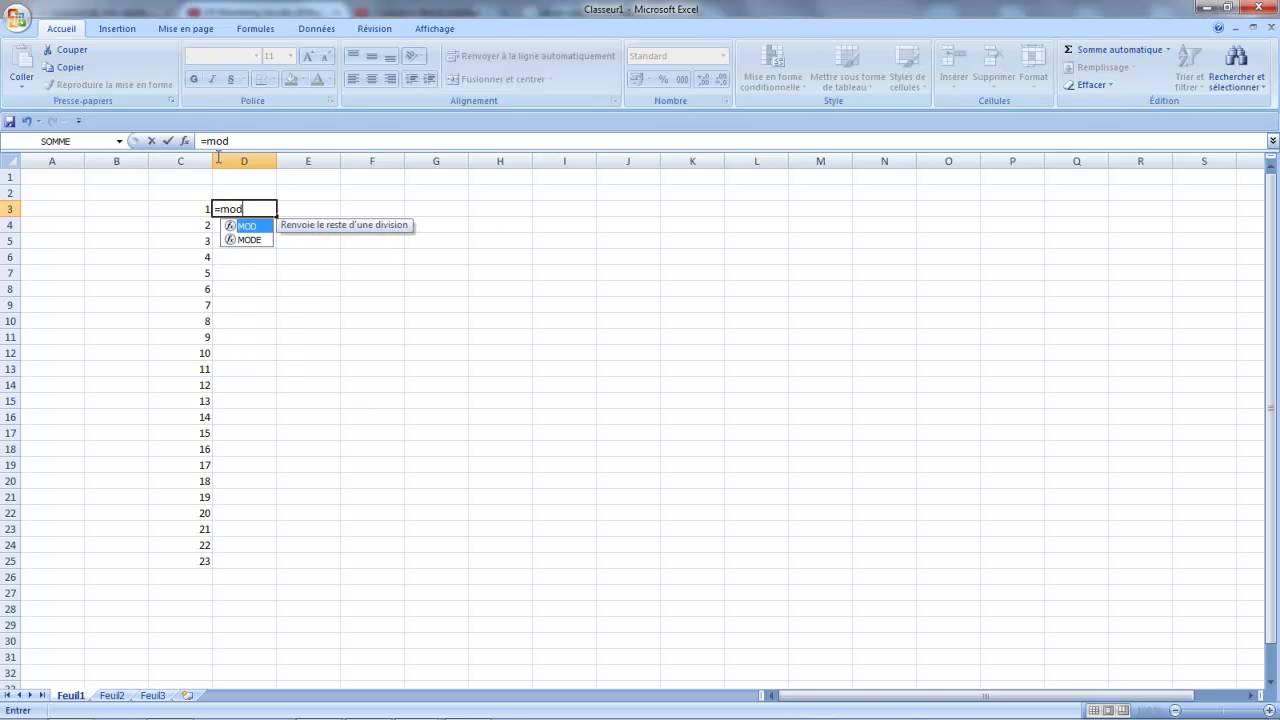This screenshot has width=1280, height=720.
Task: Click the Grow Font icon
Action: pos(308,56)
